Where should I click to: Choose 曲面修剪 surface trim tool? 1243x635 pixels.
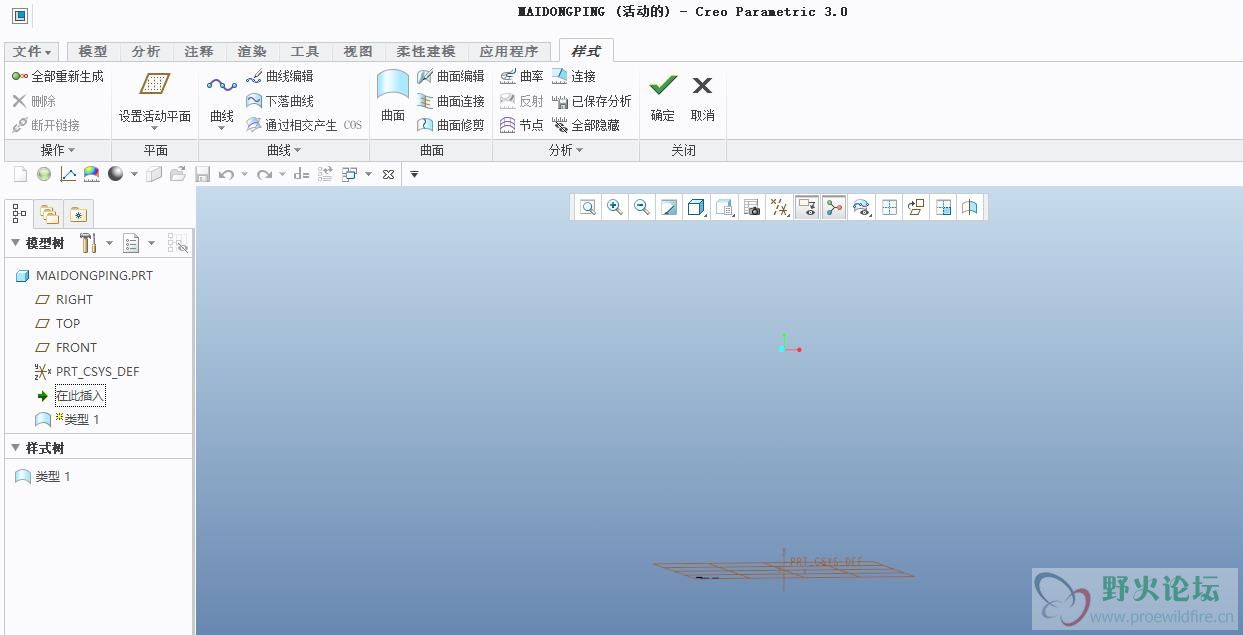450,125
